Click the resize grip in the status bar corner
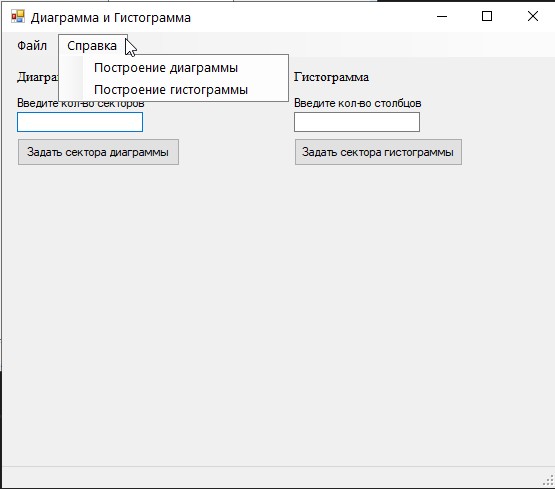The image size is (555, 489). click(548, 481)
